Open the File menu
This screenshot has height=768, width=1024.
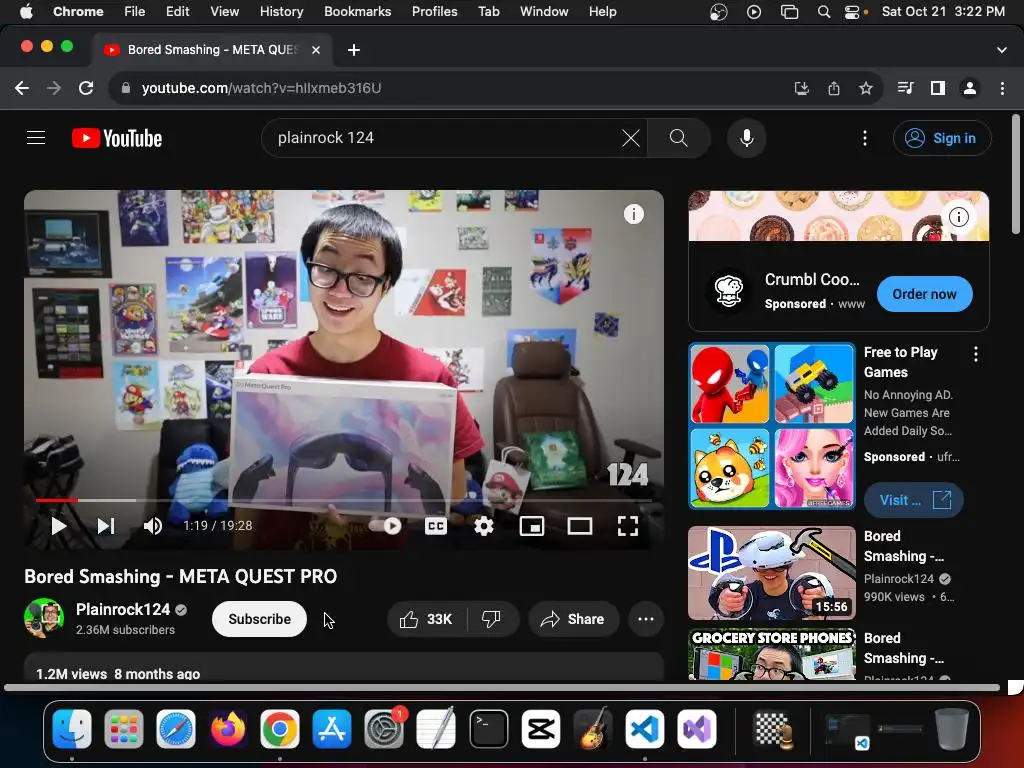point(135,12)
